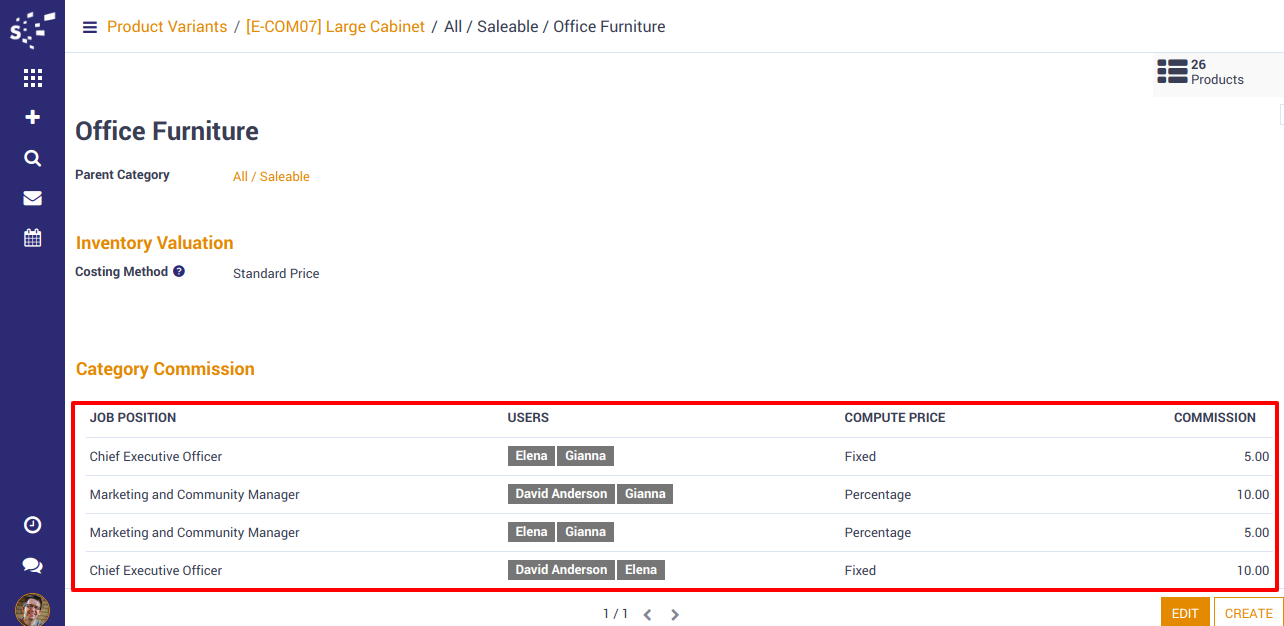Click the user avatar photo
The height and width of the screenshot is (626, 1284).
pyautogui.click(x=32, y=609)
